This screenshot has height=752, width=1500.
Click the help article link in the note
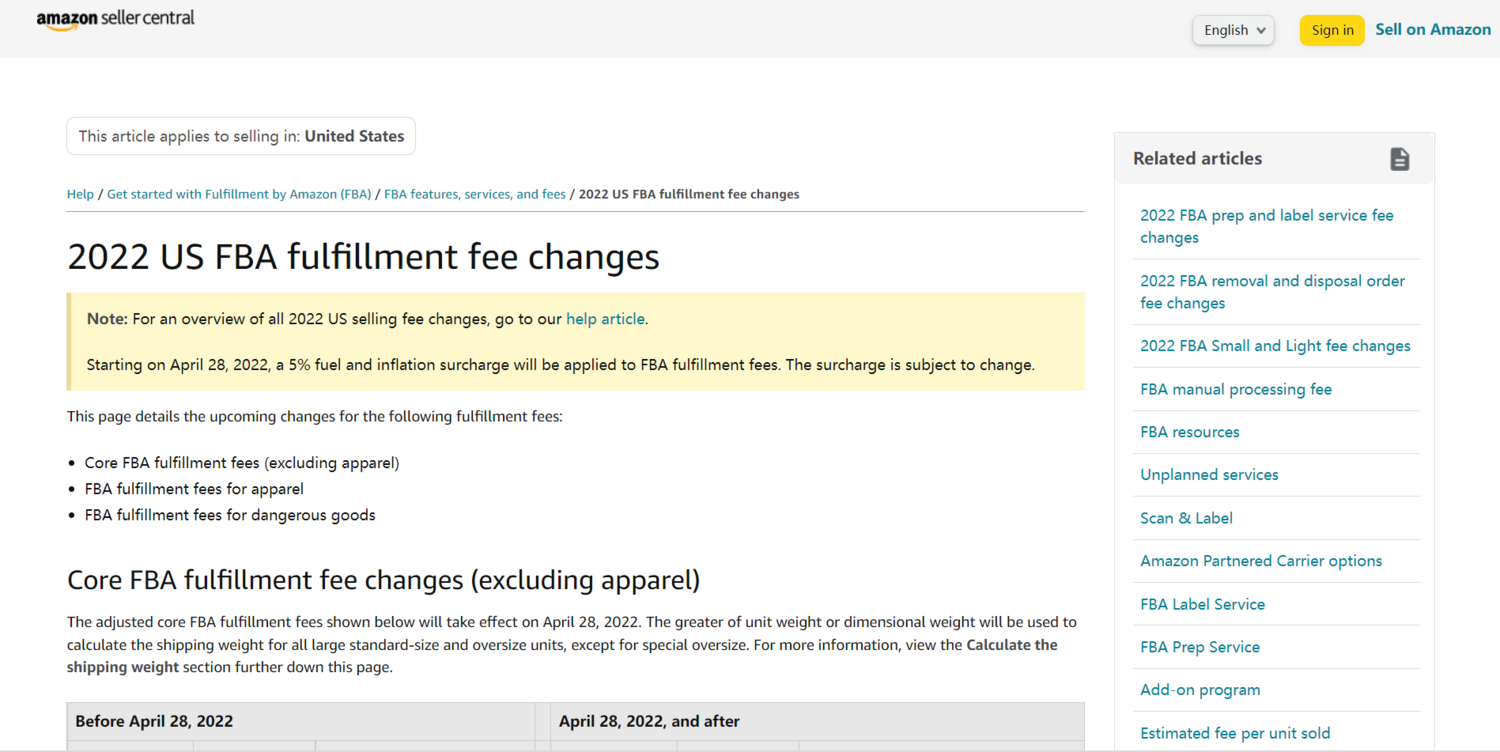[x=605, y=319]
